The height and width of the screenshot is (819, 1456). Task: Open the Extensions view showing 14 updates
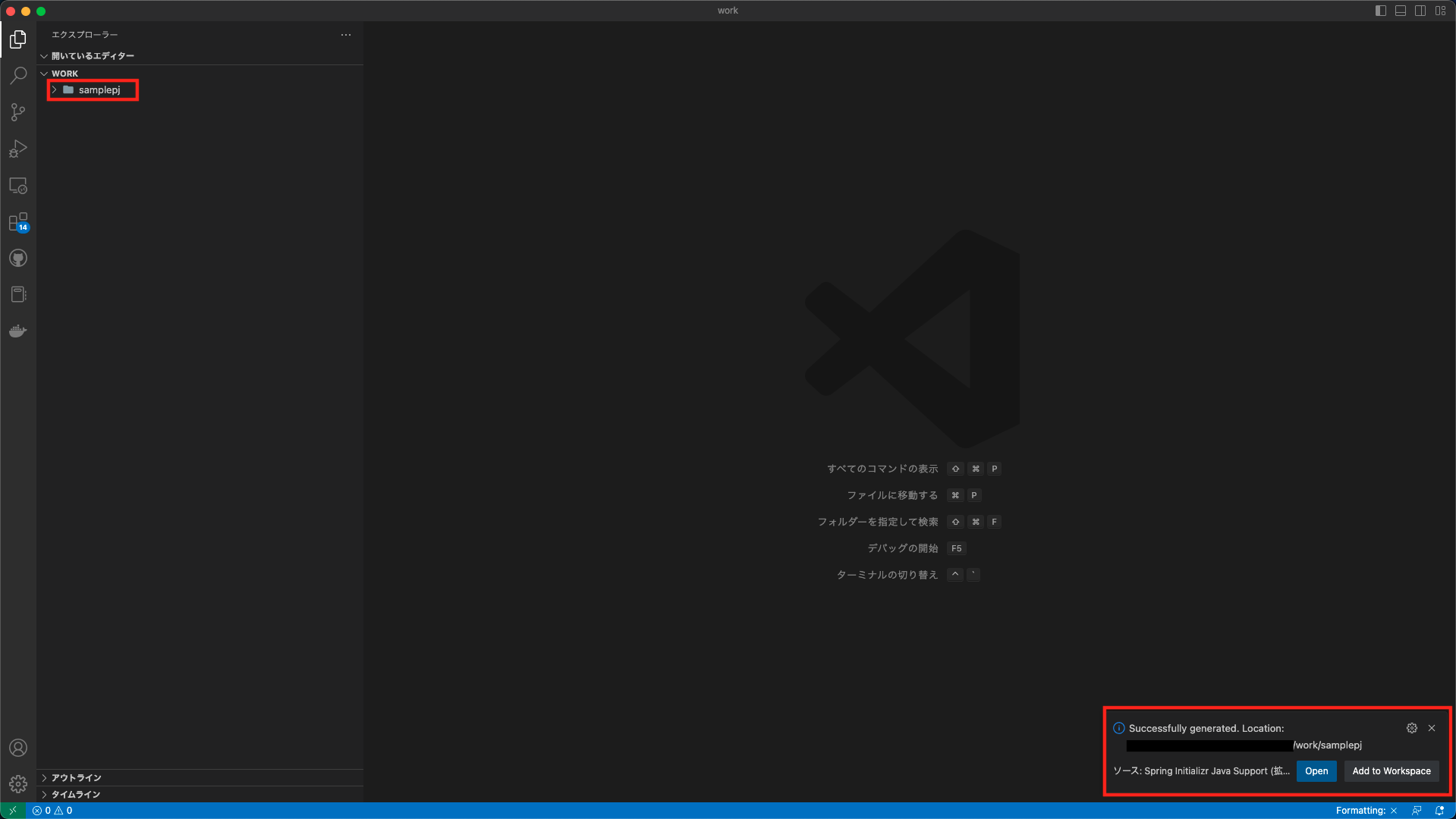point(17,222)
